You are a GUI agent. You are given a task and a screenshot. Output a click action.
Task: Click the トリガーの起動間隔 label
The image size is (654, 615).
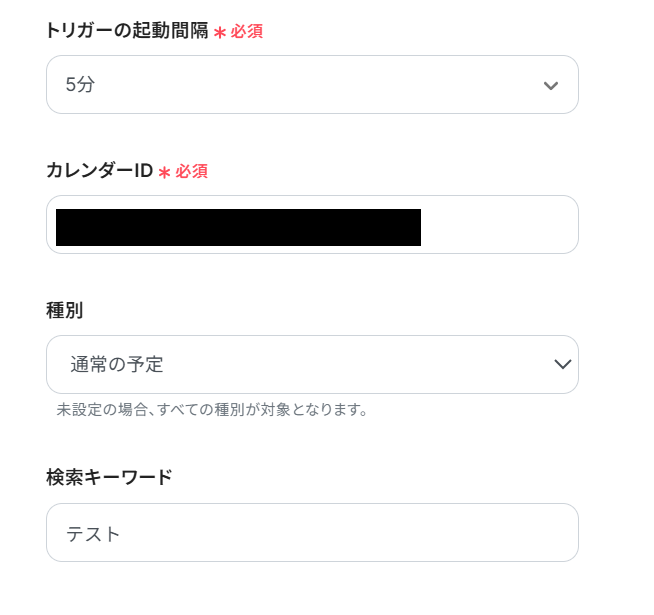[x=127, y=31]
